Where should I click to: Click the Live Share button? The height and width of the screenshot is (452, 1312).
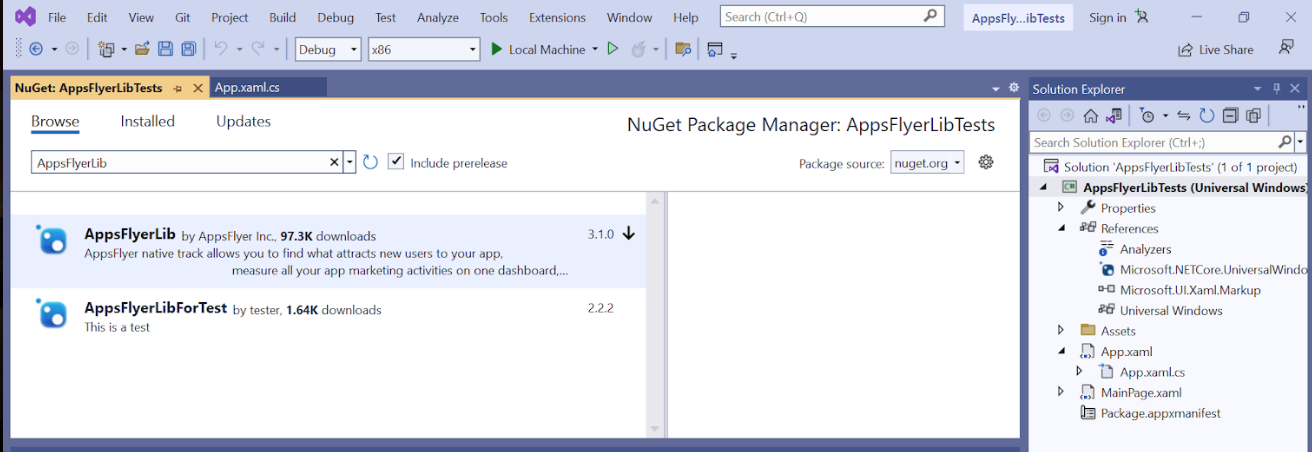(1215, 49)
